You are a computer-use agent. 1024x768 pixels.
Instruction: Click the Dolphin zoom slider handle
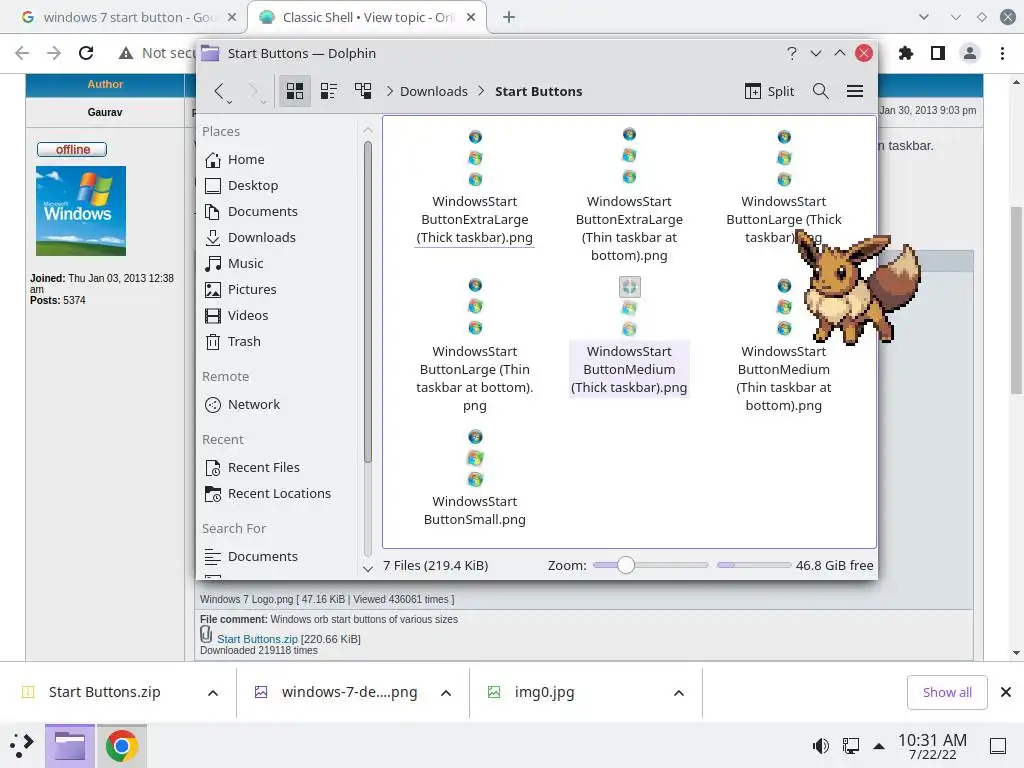625,566
